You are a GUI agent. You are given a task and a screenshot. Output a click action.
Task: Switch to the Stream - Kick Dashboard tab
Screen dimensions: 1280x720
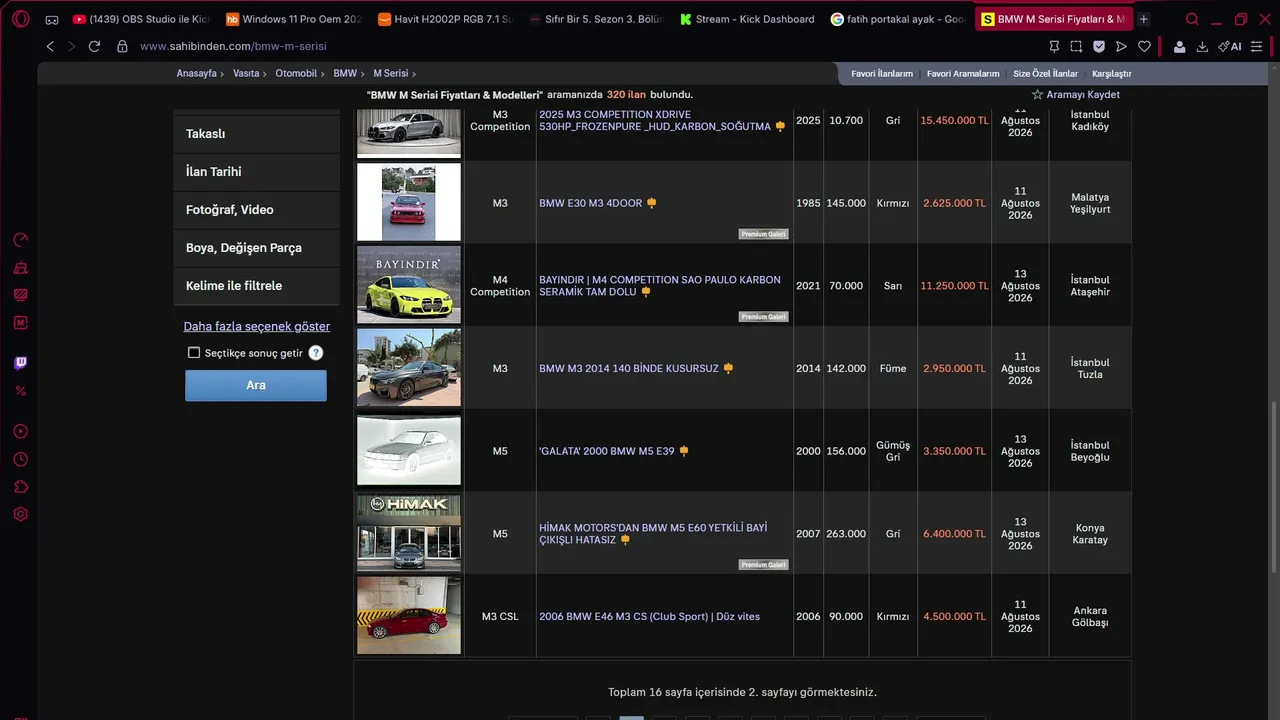(x=748, y=19)
